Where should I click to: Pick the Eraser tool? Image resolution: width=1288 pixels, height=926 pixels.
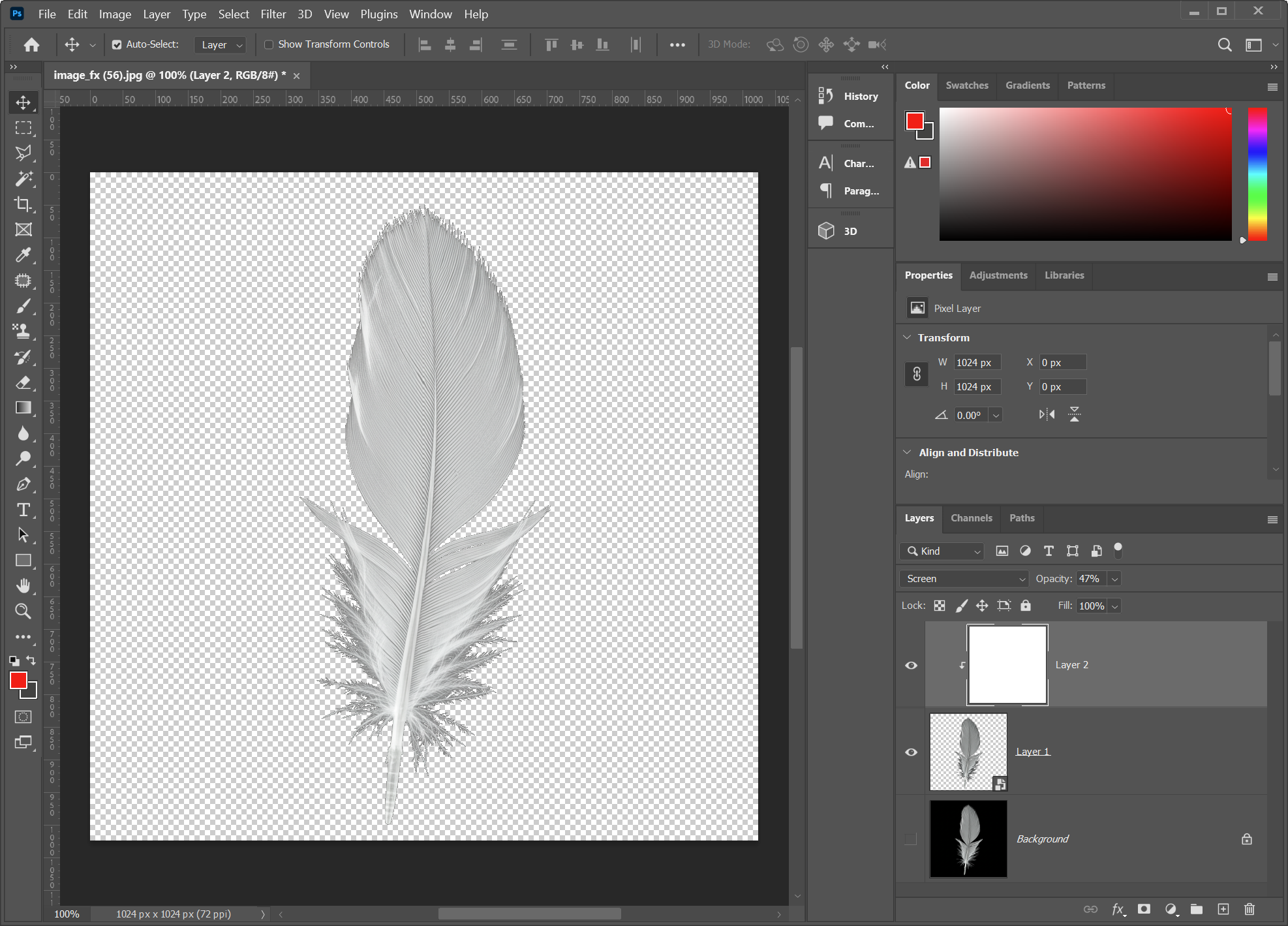coord(23,382)
